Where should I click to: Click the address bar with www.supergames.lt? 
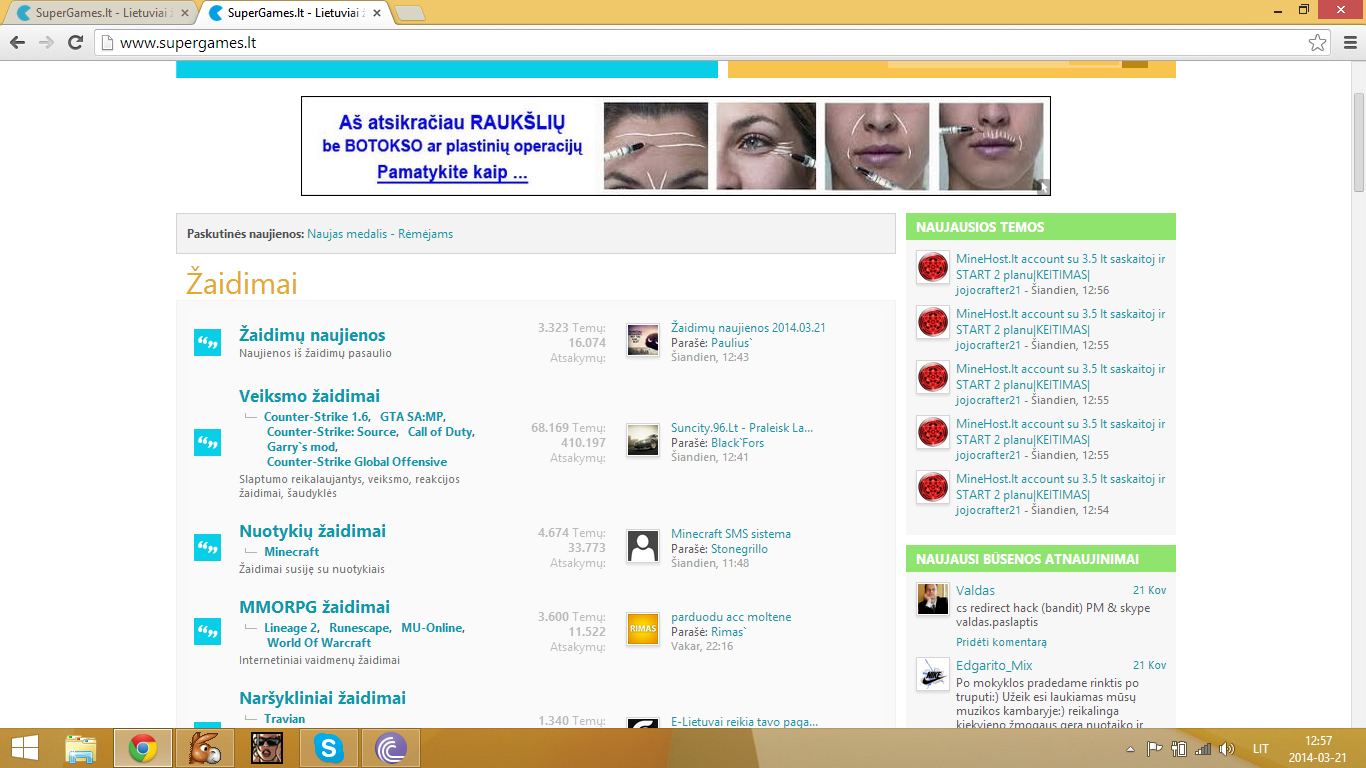700,43
